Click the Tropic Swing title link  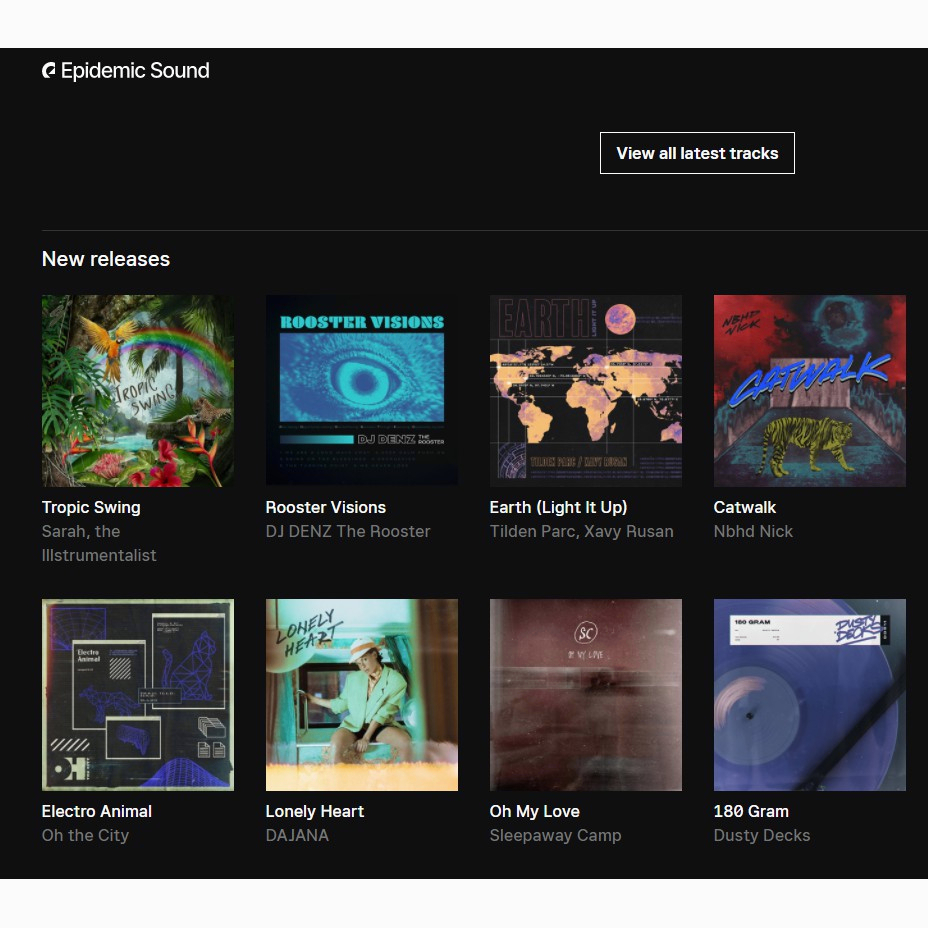click(x=91, y=508)
